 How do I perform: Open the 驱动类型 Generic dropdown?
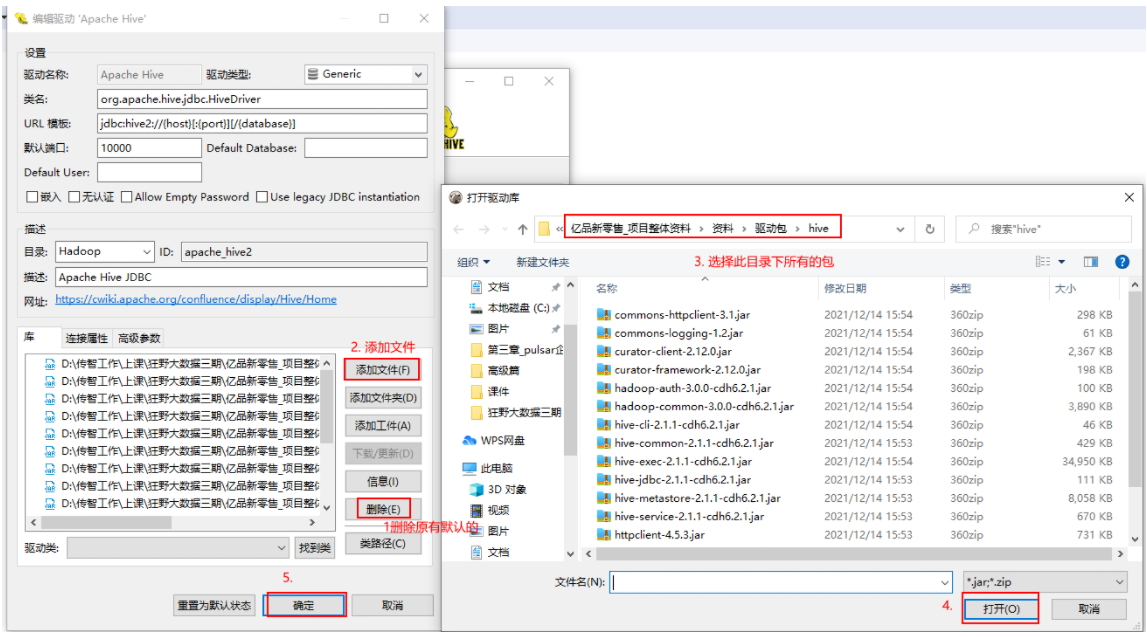[x=366, y=74]
